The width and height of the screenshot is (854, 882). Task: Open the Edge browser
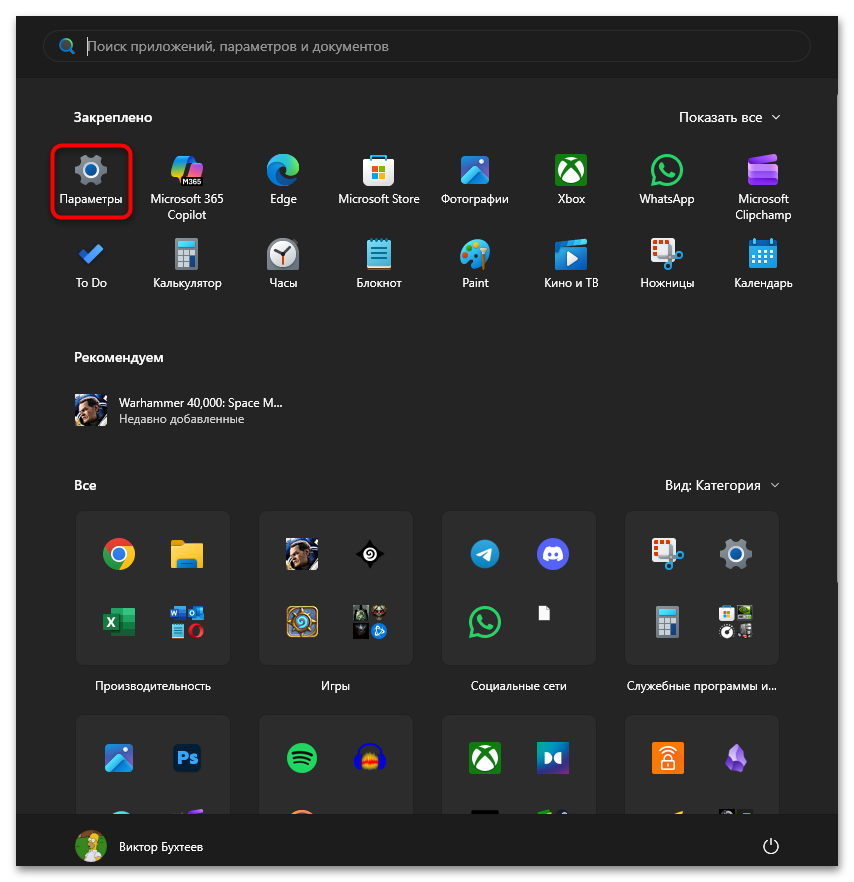click(x=283, y=180)
